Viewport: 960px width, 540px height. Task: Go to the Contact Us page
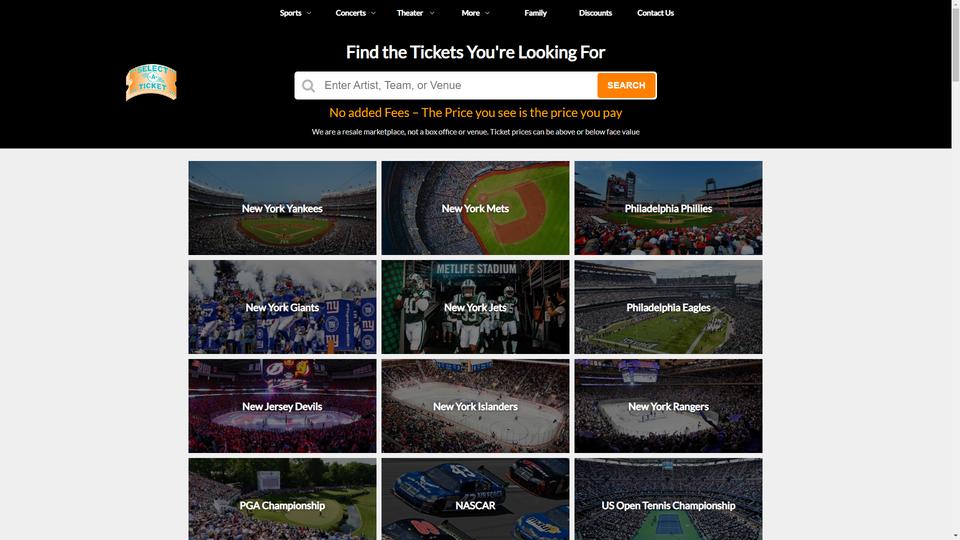(x=655, y=13)
